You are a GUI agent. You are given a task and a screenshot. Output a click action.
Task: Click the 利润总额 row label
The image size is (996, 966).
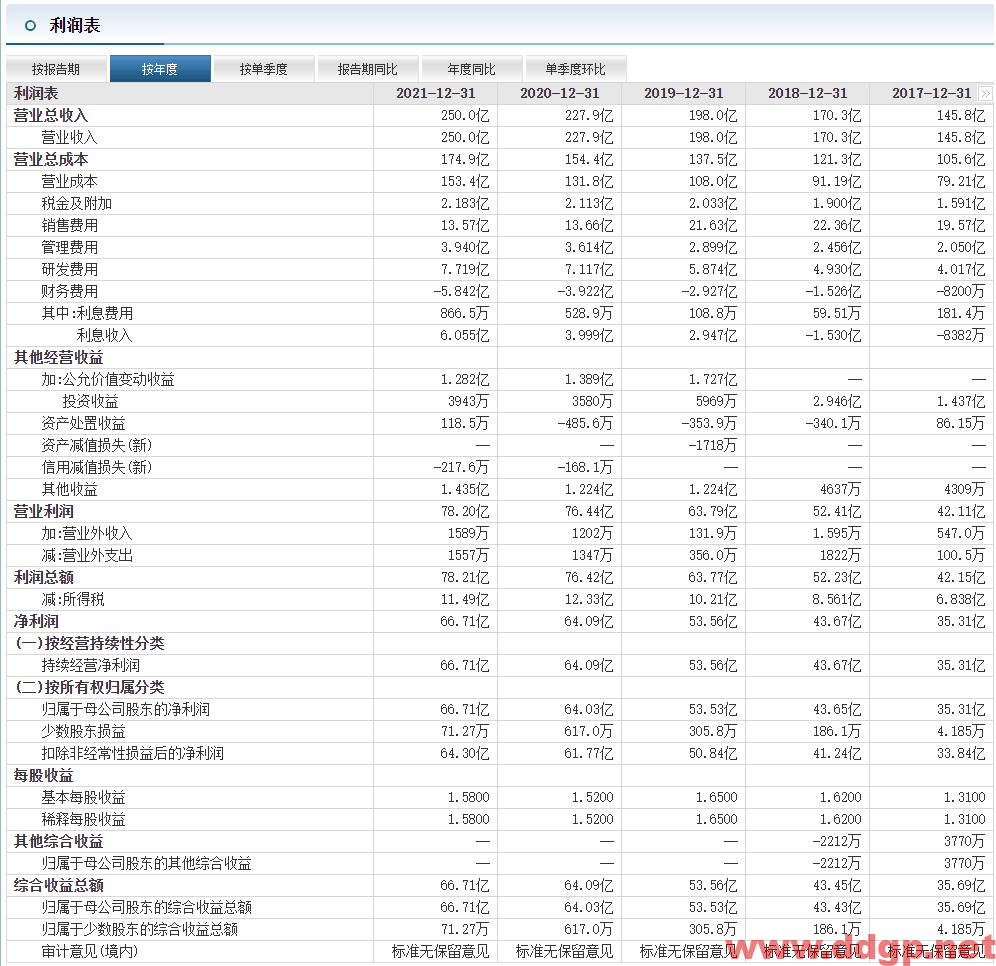pos(44,578)
